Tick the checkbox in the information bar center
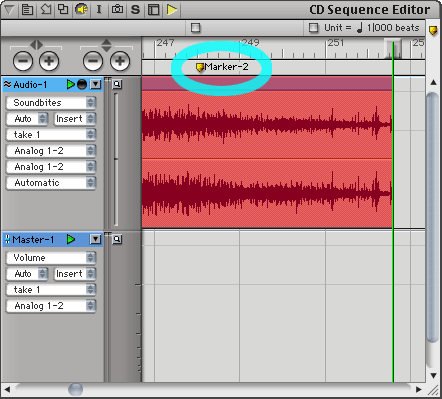The width and height of the screenshot is (442, 399). 196,28
